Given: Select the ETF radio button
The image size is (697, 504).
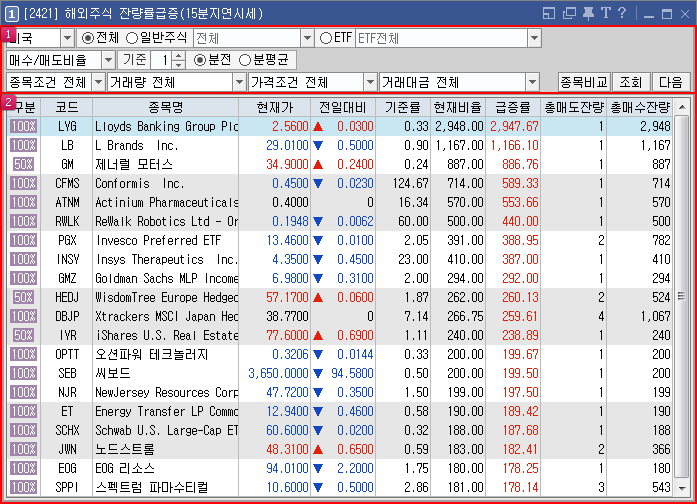Looking at the screenshot, I should [326, 39].
